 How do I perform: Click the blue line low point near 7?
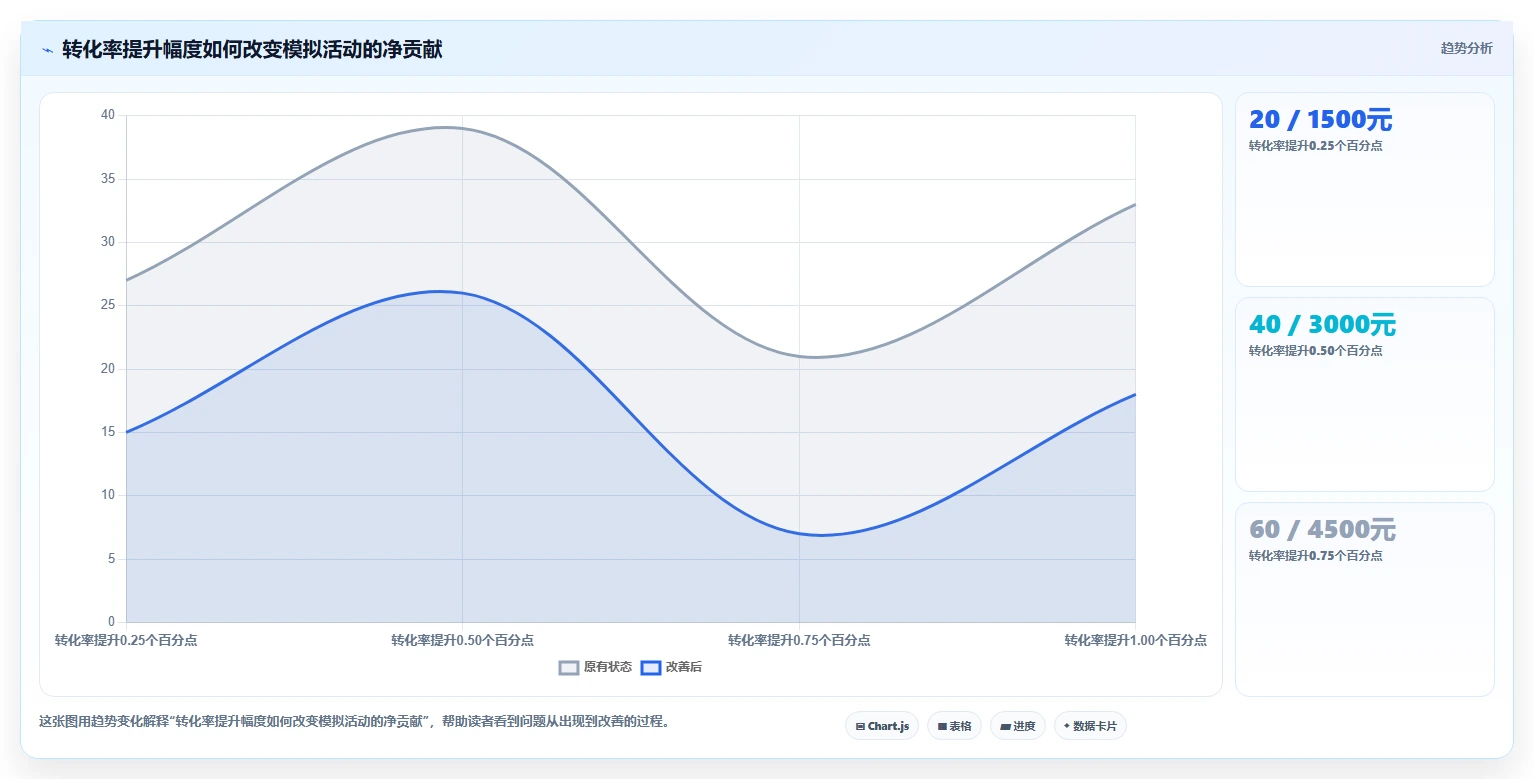821,535
